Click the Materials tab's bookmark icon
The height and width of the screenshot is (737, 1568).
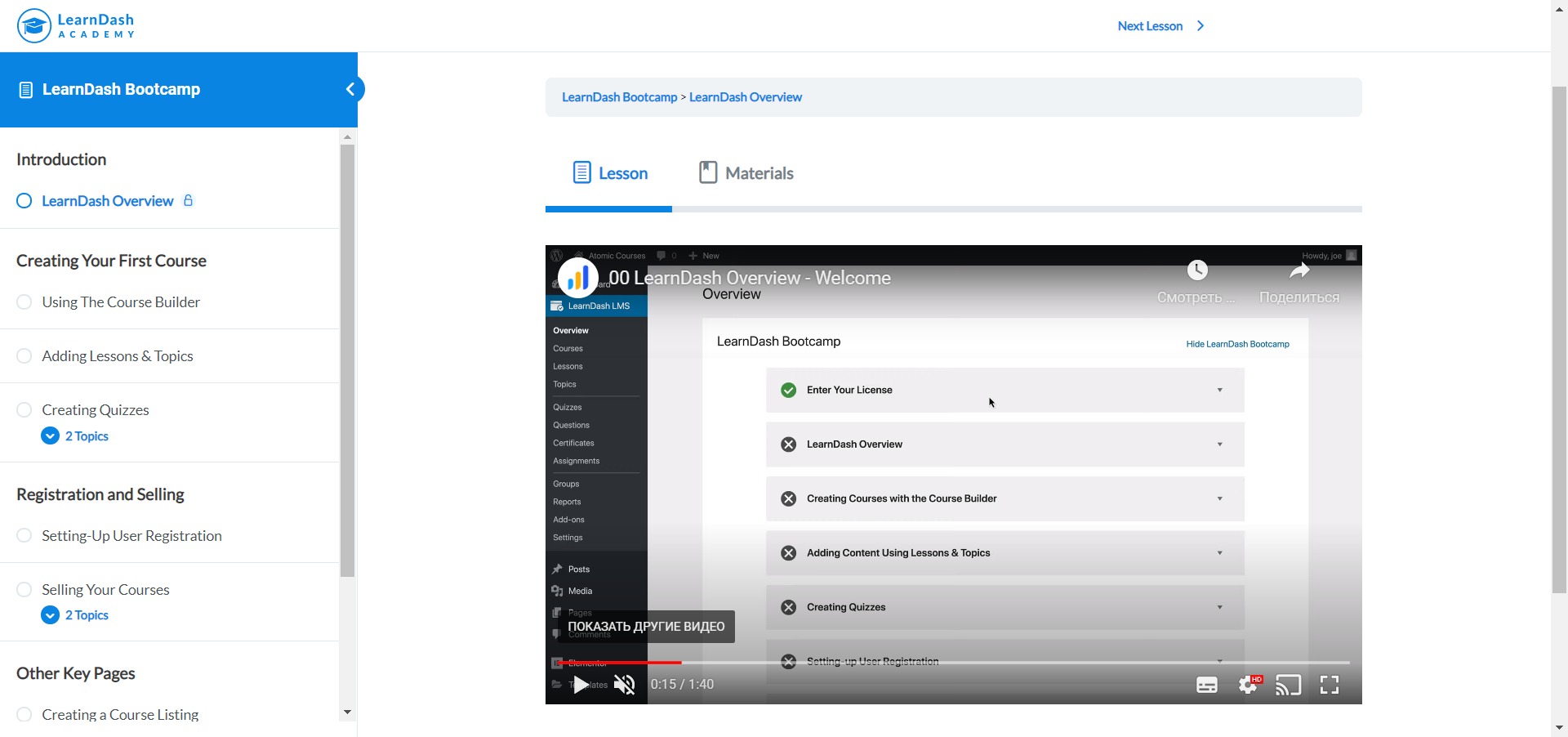point(708,172)
